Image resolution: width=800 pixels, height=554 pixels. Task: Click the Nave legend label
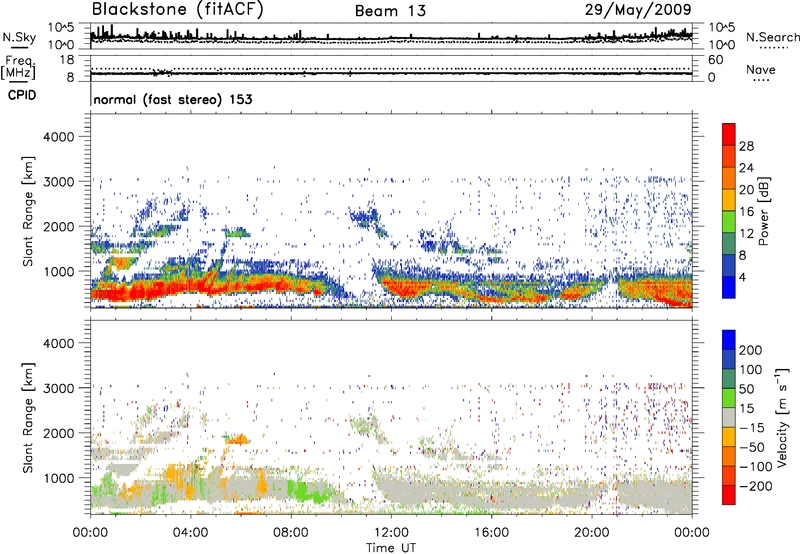[761, 69]
